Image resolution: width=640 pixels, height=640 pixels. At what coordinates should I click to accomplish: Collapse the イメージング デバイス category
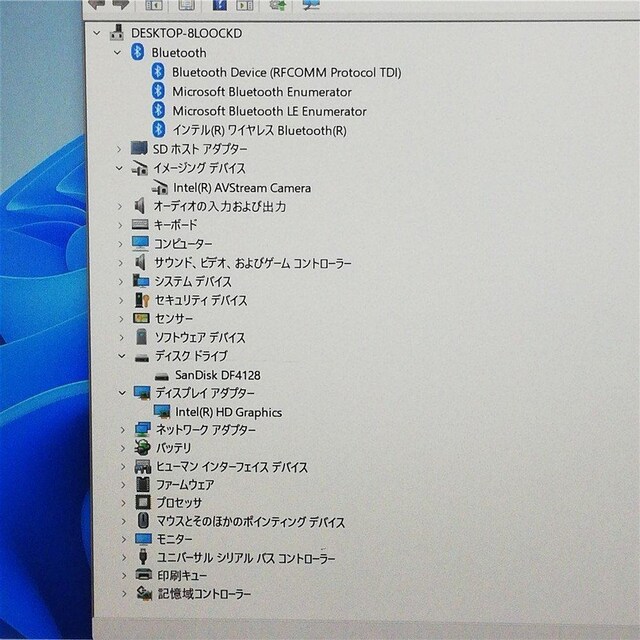(x=119, y=168)
